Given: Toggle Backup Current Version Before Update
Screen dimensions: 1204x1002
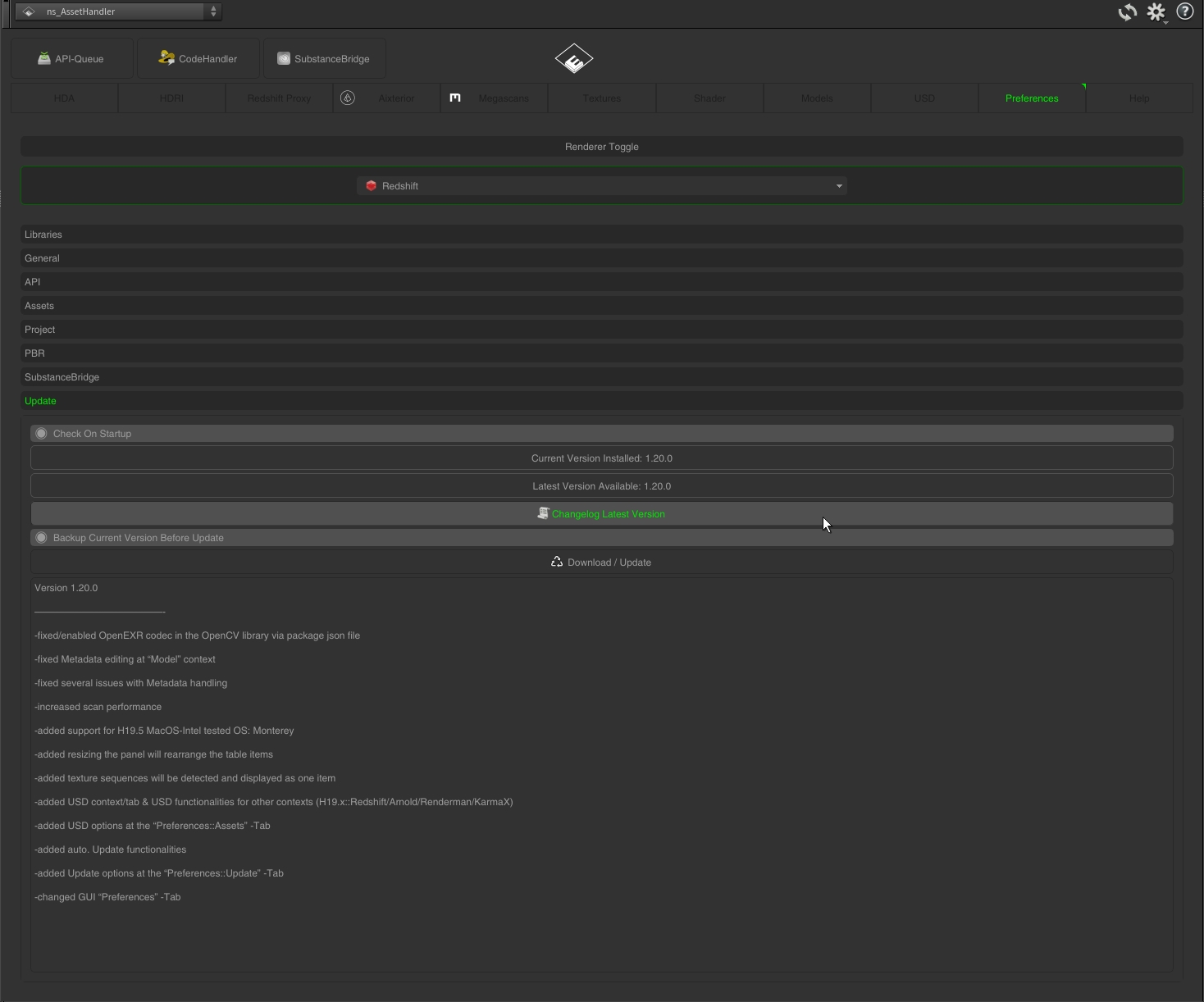Looking at the screenshot, I should pos(42,538).
